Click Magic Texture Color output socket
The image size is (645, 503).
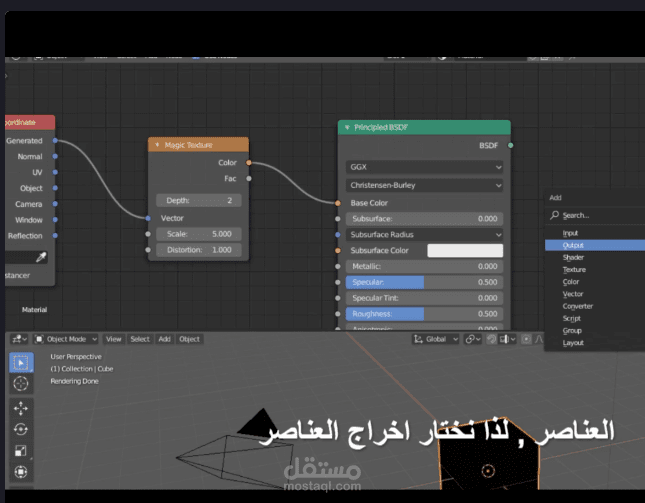(248, 163)
